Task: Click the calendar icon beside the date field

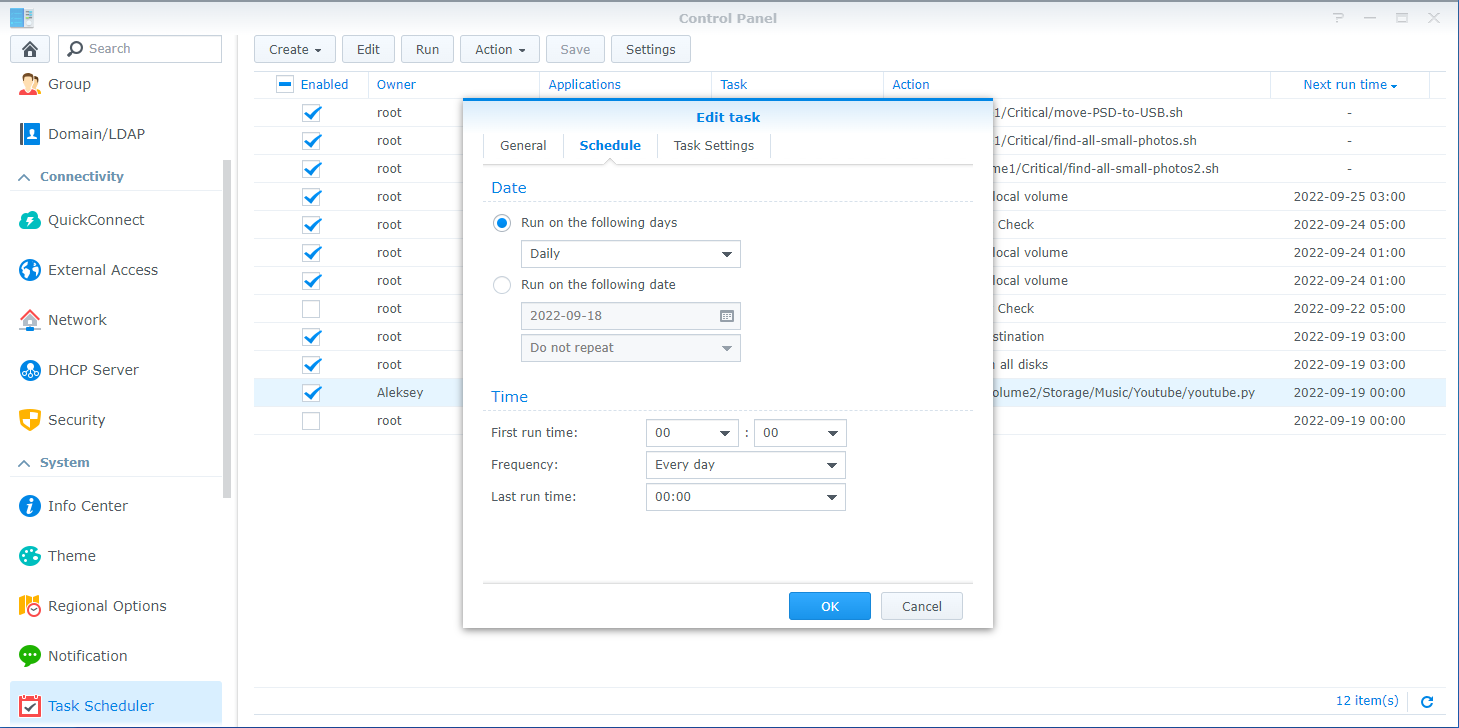Action: coord(727,315)
